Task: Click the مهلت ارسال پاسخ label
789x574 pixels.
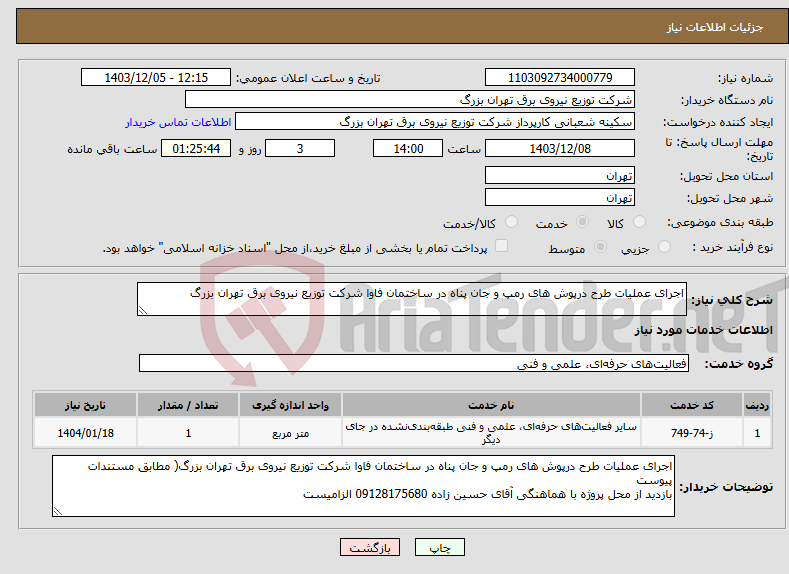Action: tap(720, 149)
